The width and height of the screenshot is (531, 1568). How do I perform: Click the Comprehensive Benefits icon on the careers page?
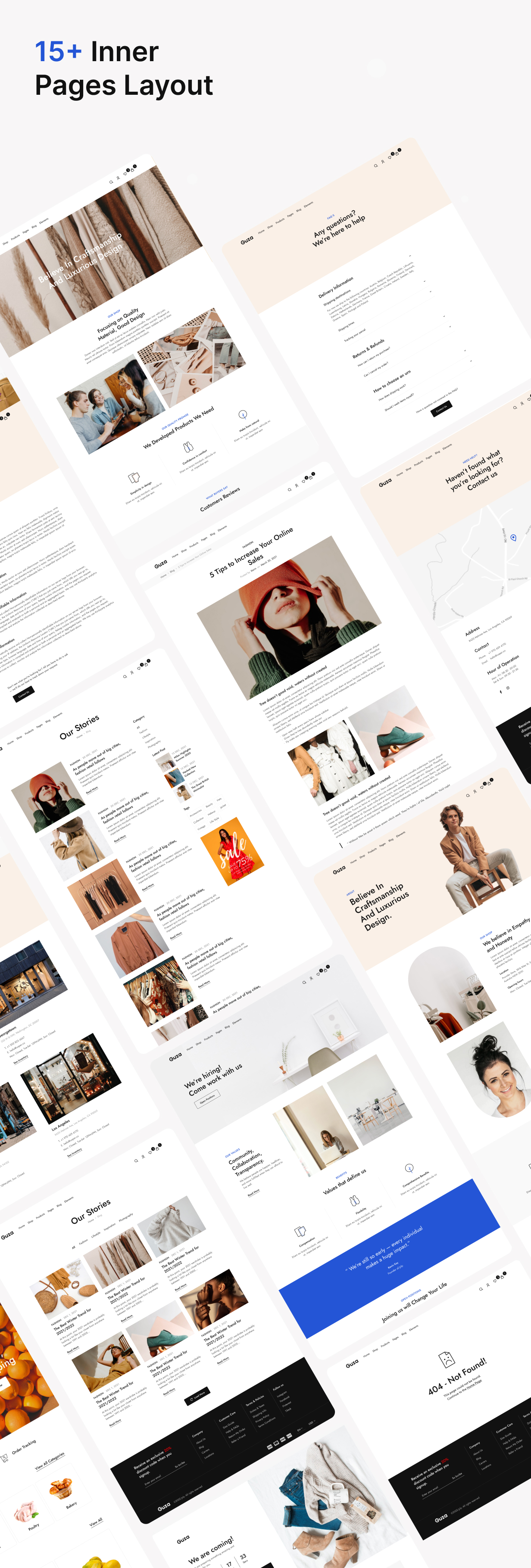coord(409,1168)
